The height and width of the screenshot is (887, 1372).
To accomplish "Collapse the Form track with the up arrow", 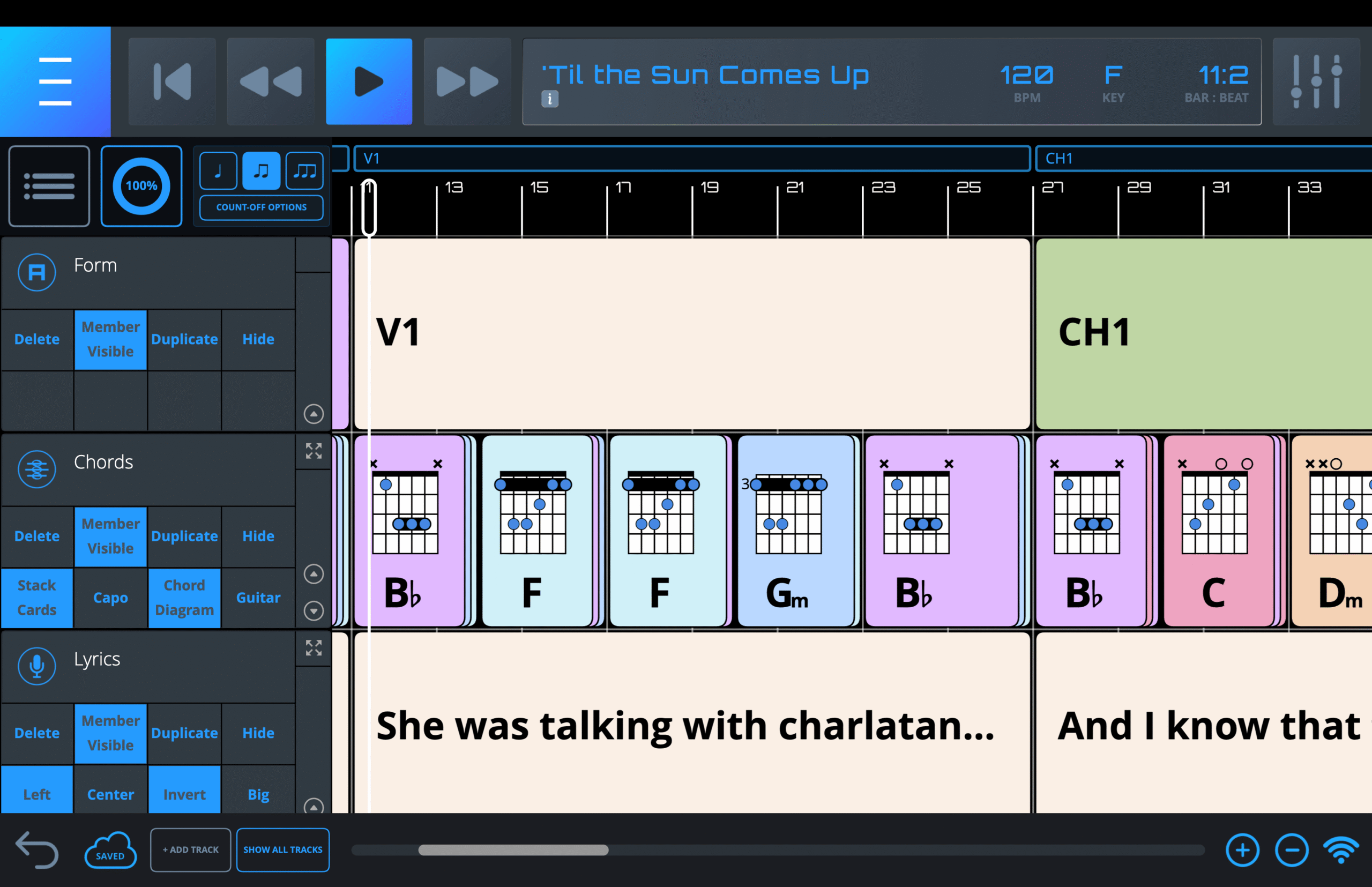I will (314, 414).
